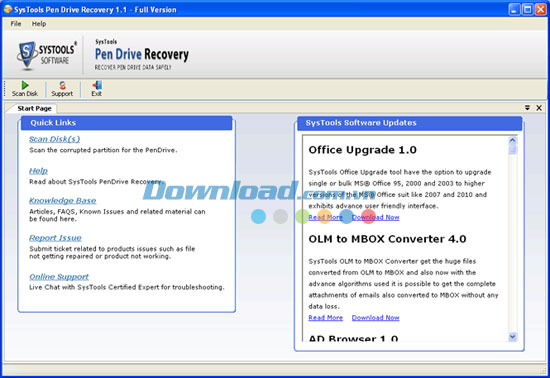Open the tab list dropdown arrow

click(x=527, y=108)
